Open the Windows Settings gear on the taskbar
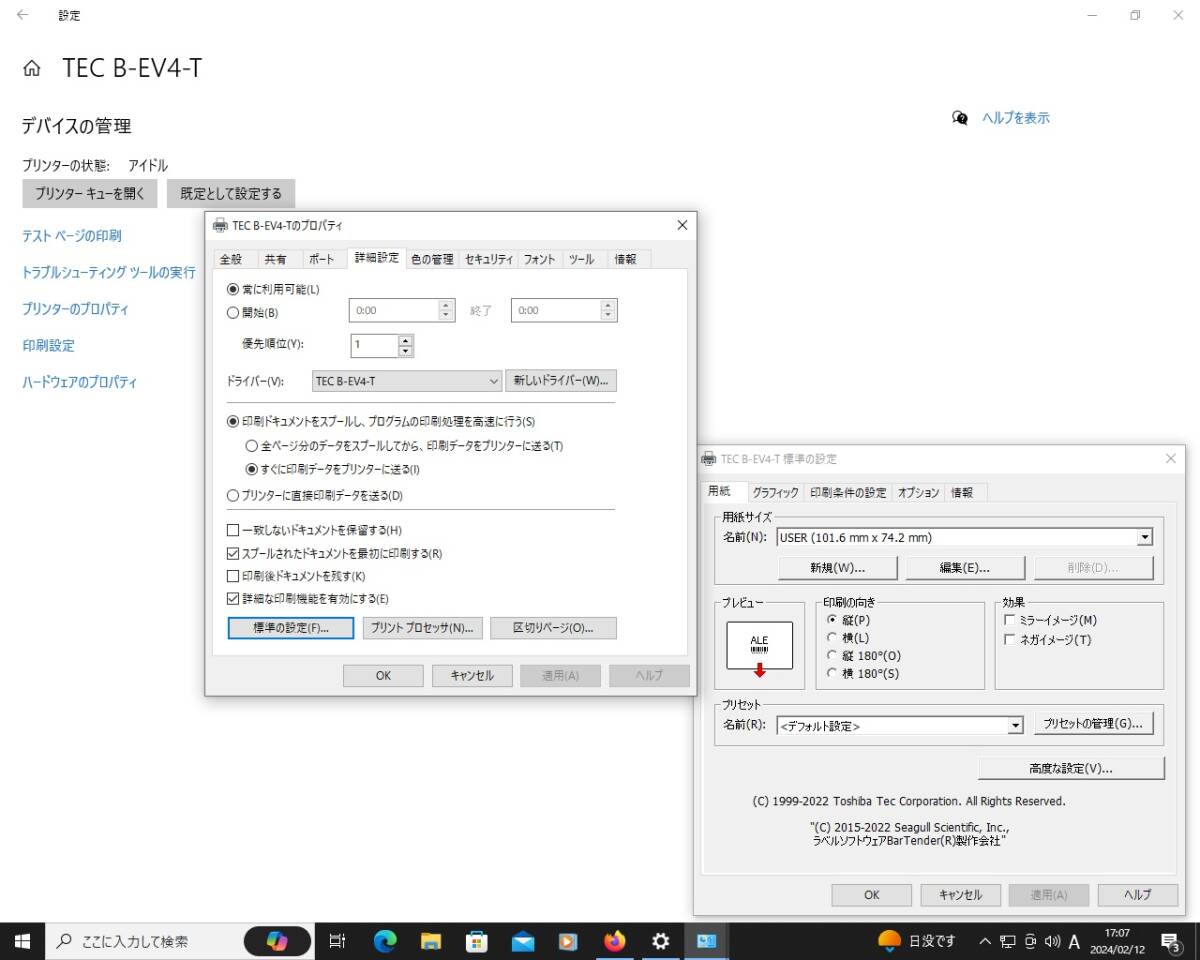Viewport: 1200px width, 960px height. (x=660, y=940)
